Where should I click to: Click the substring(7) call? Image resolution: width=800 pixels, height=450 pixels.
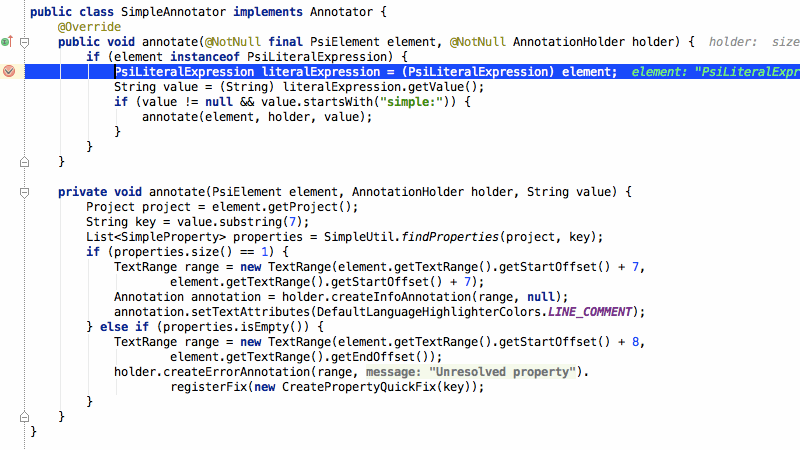[261, 222]
